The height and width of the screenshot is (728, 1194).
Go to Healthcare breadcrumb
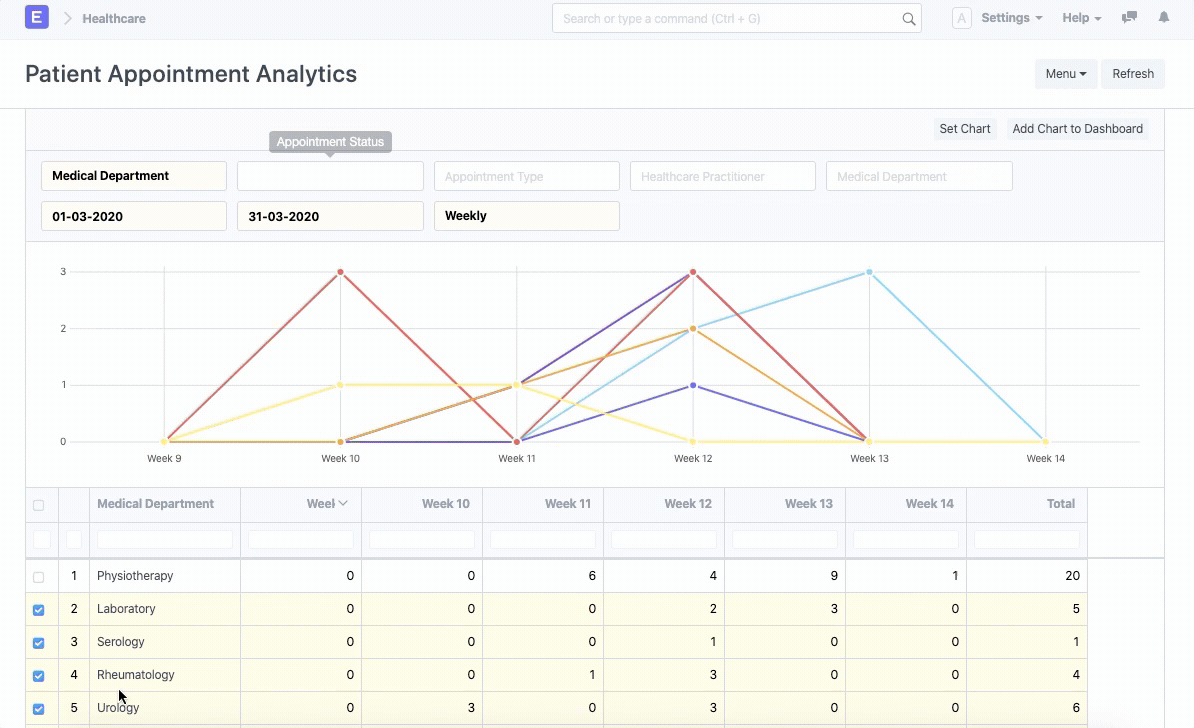tap(114, 18)
